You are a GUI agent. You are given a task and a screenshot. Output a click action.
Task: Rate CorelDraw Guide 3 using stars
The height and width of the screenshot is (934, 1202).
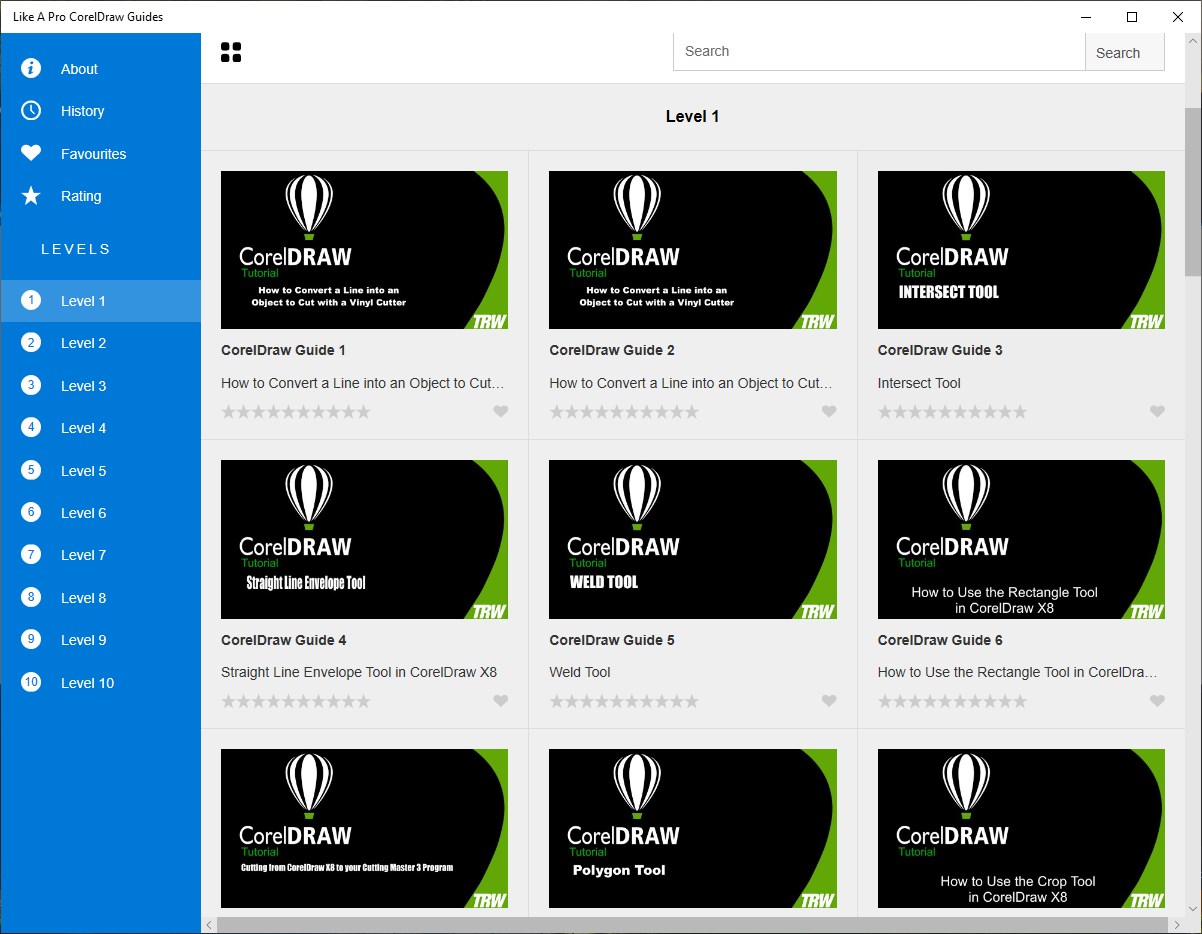(x=953, y=412)
